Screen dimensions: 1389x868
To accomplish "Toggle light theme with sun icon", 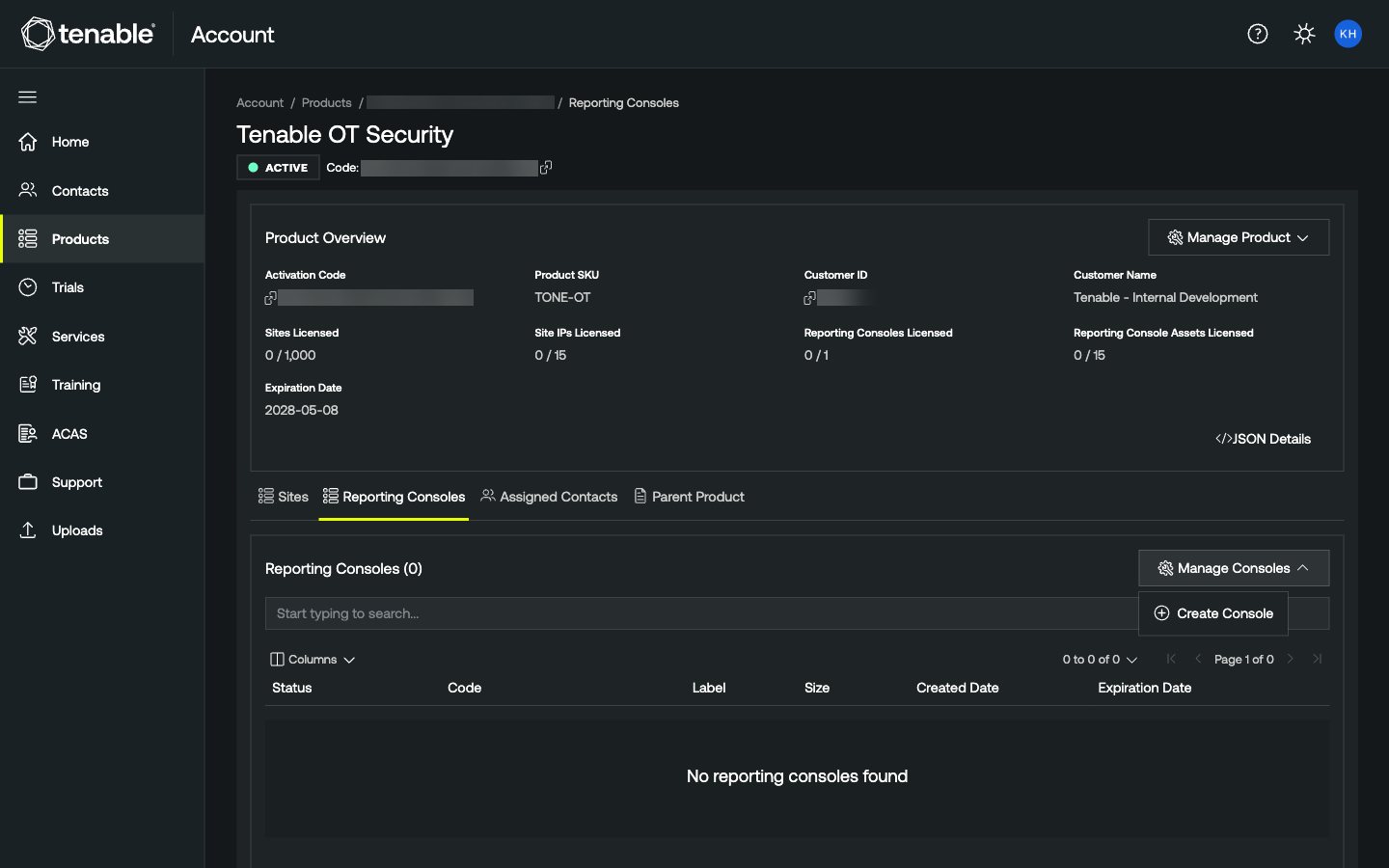I will point(1304,34).
